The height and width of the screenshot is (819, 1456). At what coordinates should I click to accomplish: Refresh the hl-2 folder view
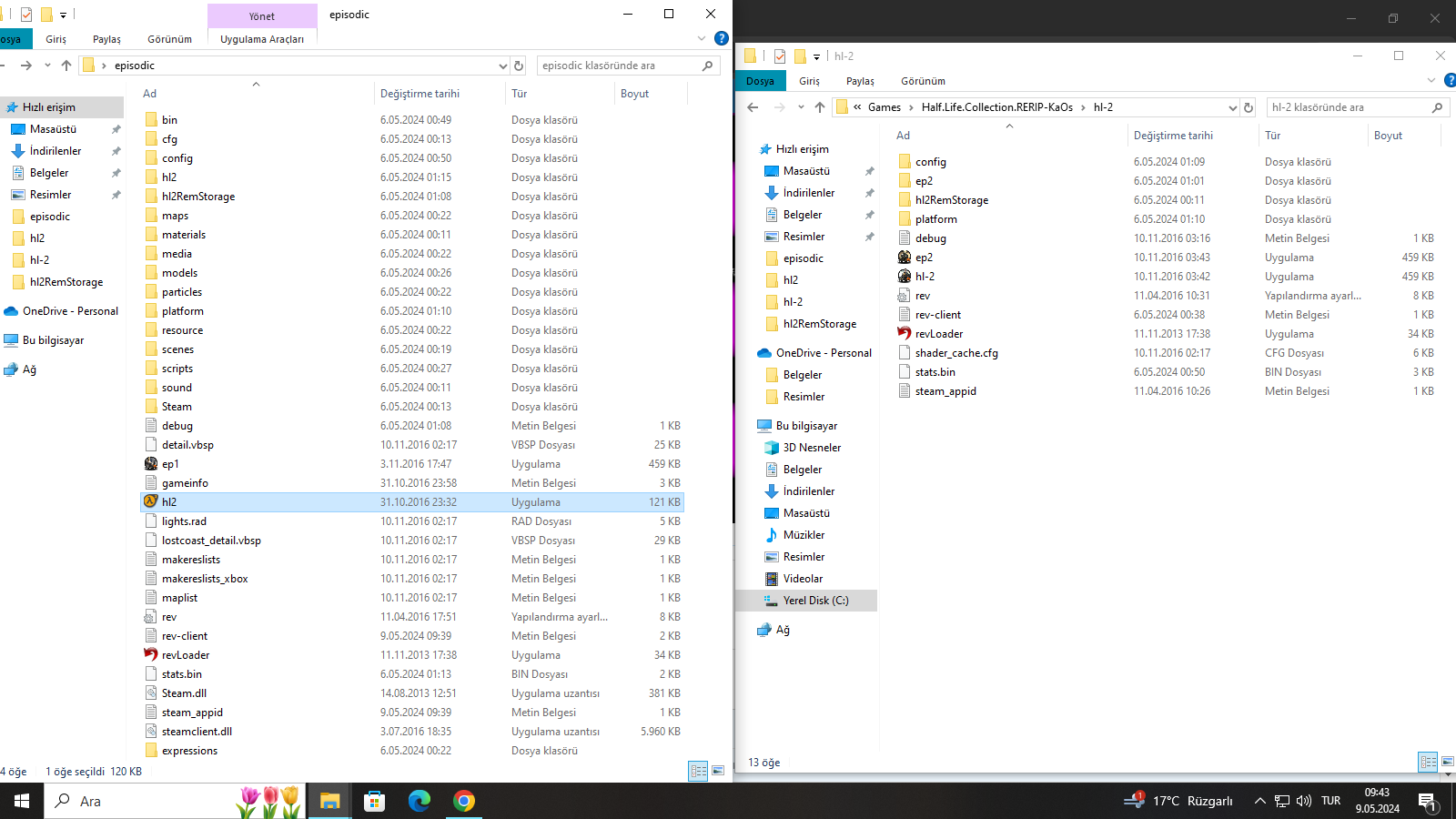point(1249,107)
